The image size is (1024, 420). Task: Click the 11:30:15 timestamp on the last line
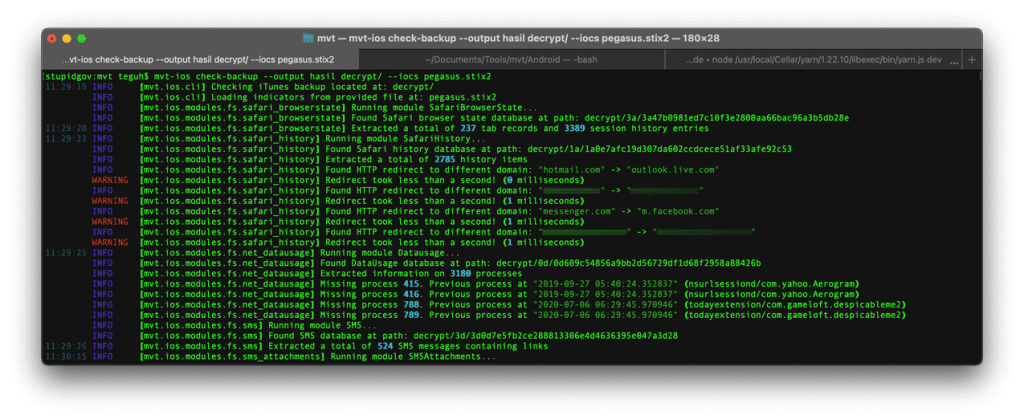[x=66, y=355]
